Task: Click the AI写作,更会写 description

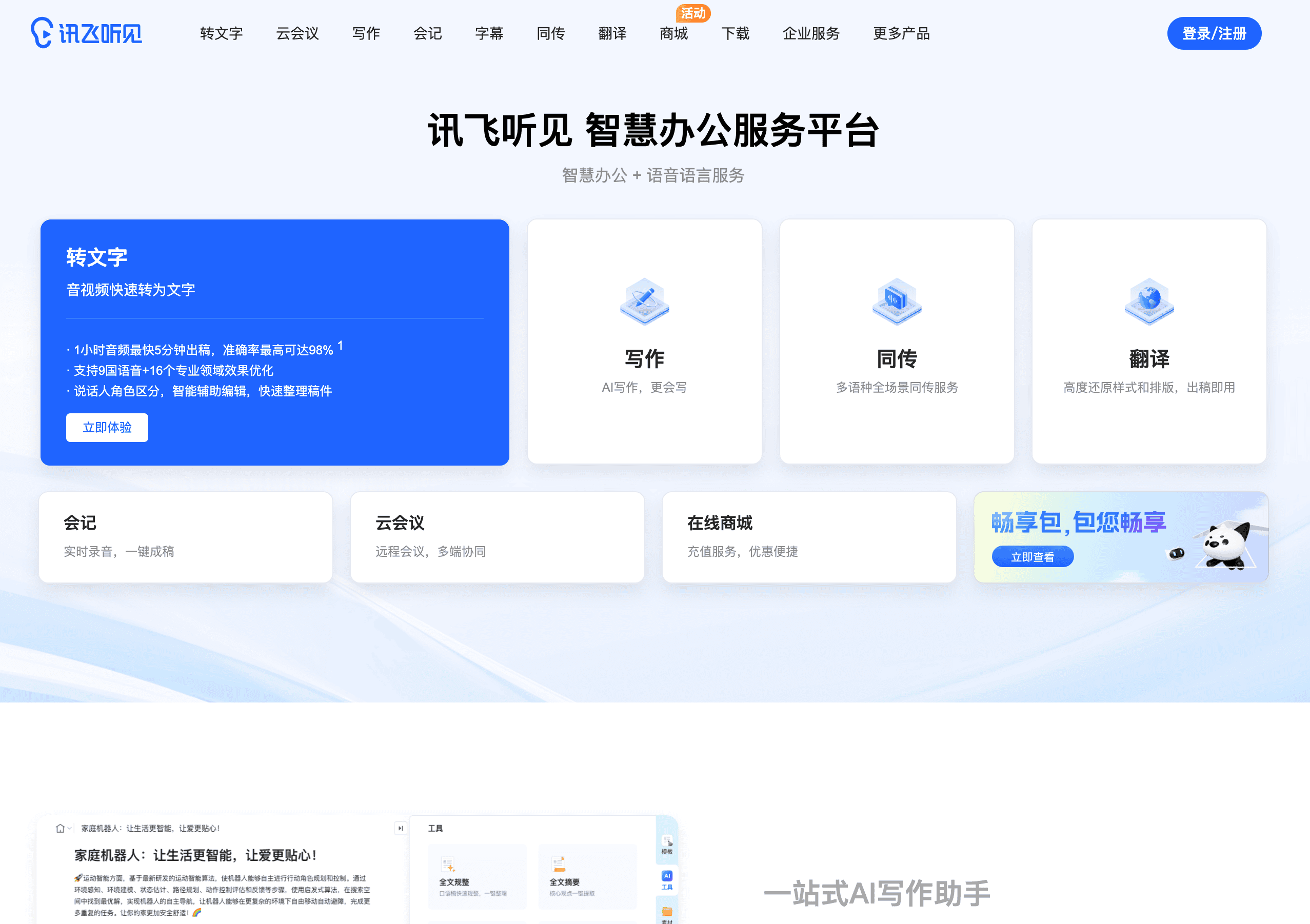Action: coord(644,387)
